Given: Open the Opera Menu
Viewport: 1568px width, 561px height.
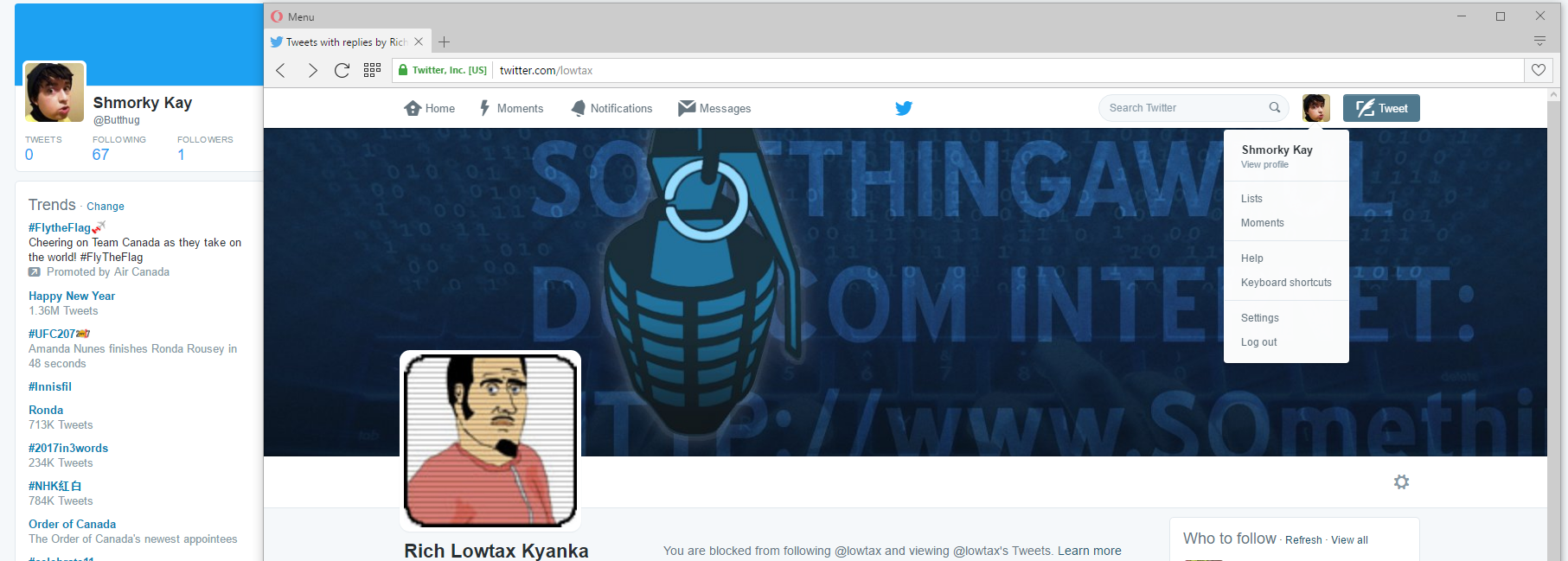Looking at the screenshot, I should [293, 16].
